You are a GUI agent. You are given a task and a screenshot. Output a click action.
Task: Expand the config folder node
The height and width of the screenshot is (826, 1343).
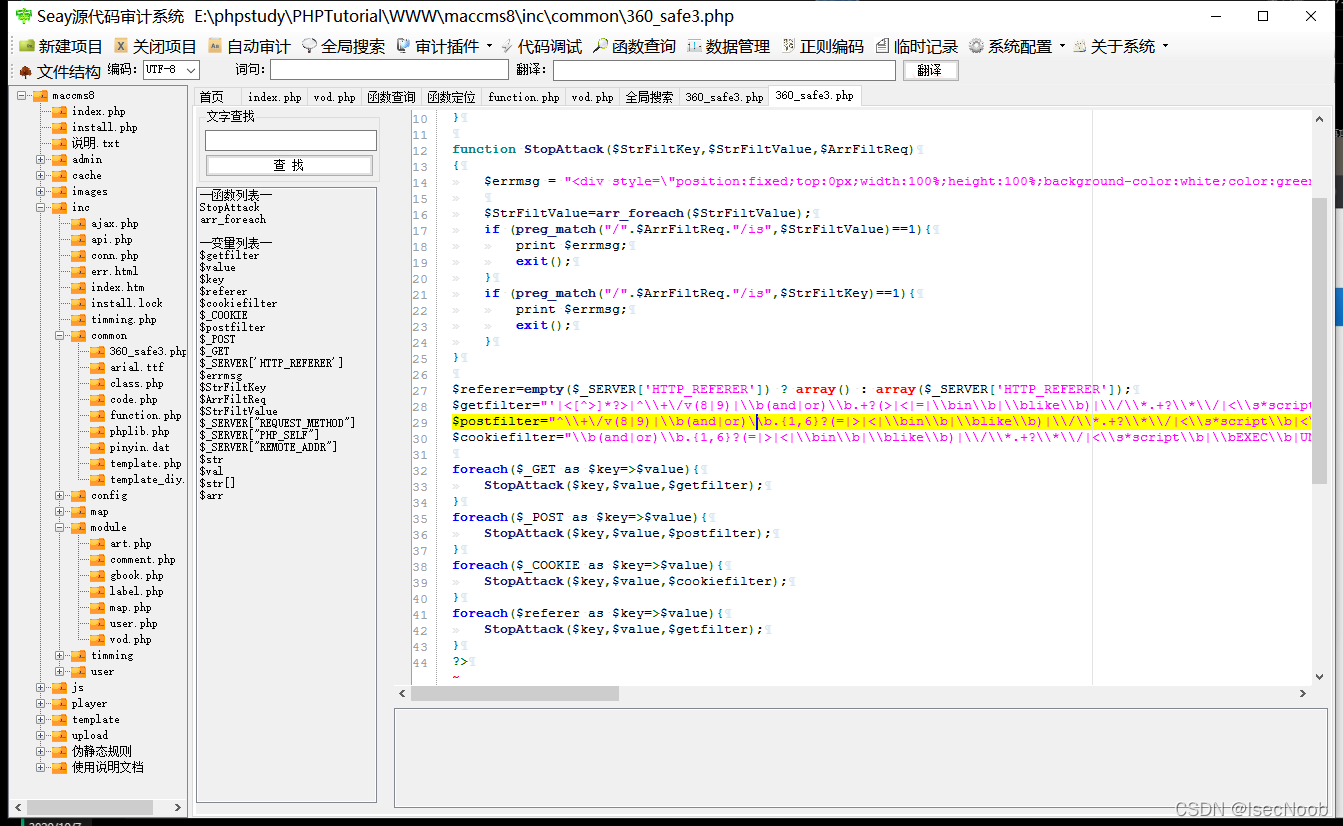click(x=60, y=496)
